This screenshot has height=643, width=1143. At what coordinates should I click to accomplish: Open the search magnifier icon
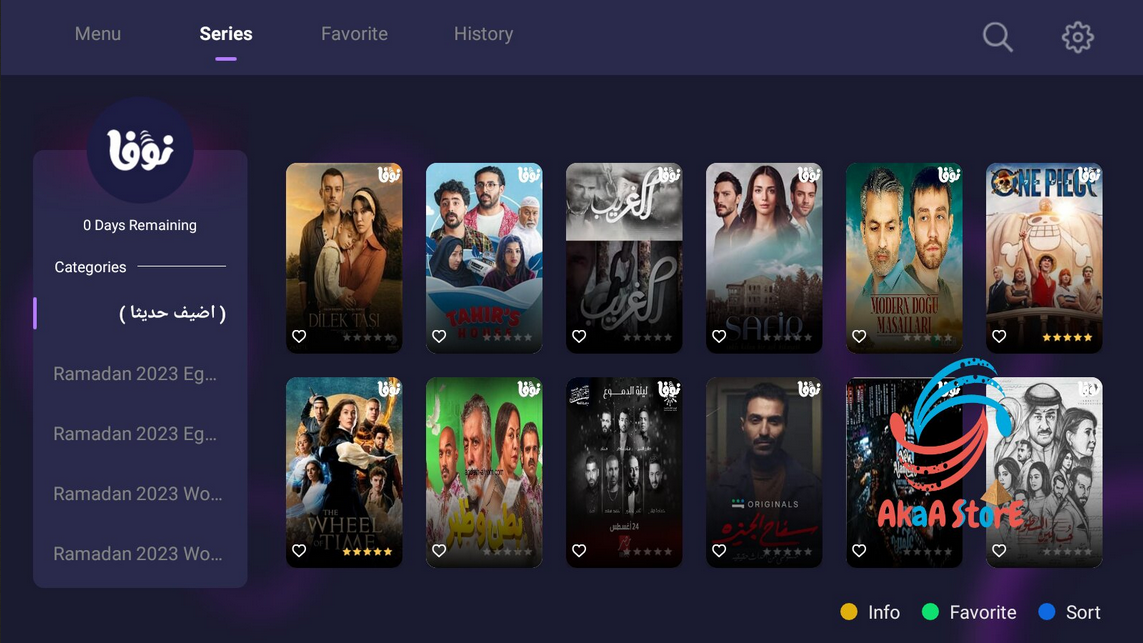[997, 36]
